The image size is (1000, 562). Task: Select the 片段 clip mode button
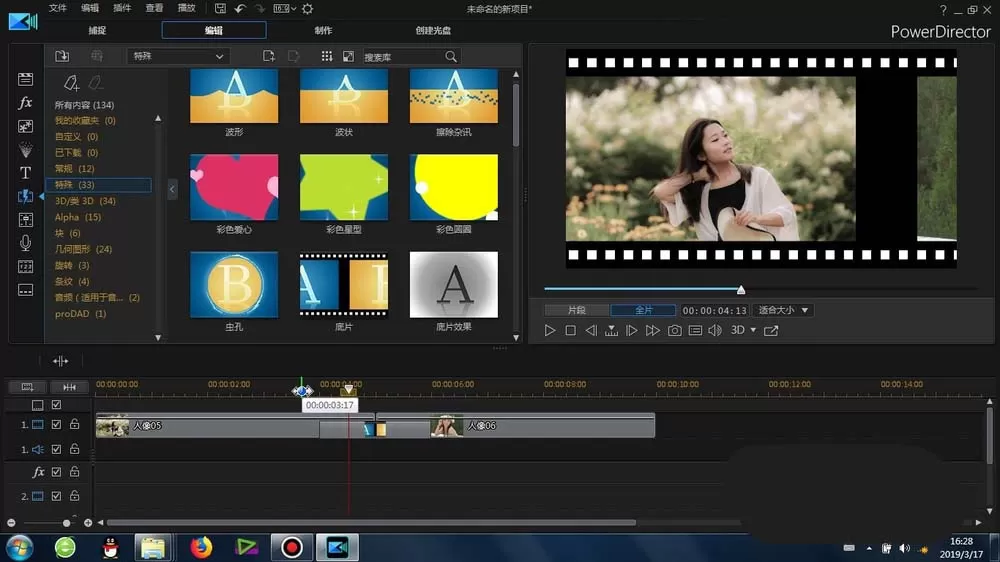pos(577,310)
